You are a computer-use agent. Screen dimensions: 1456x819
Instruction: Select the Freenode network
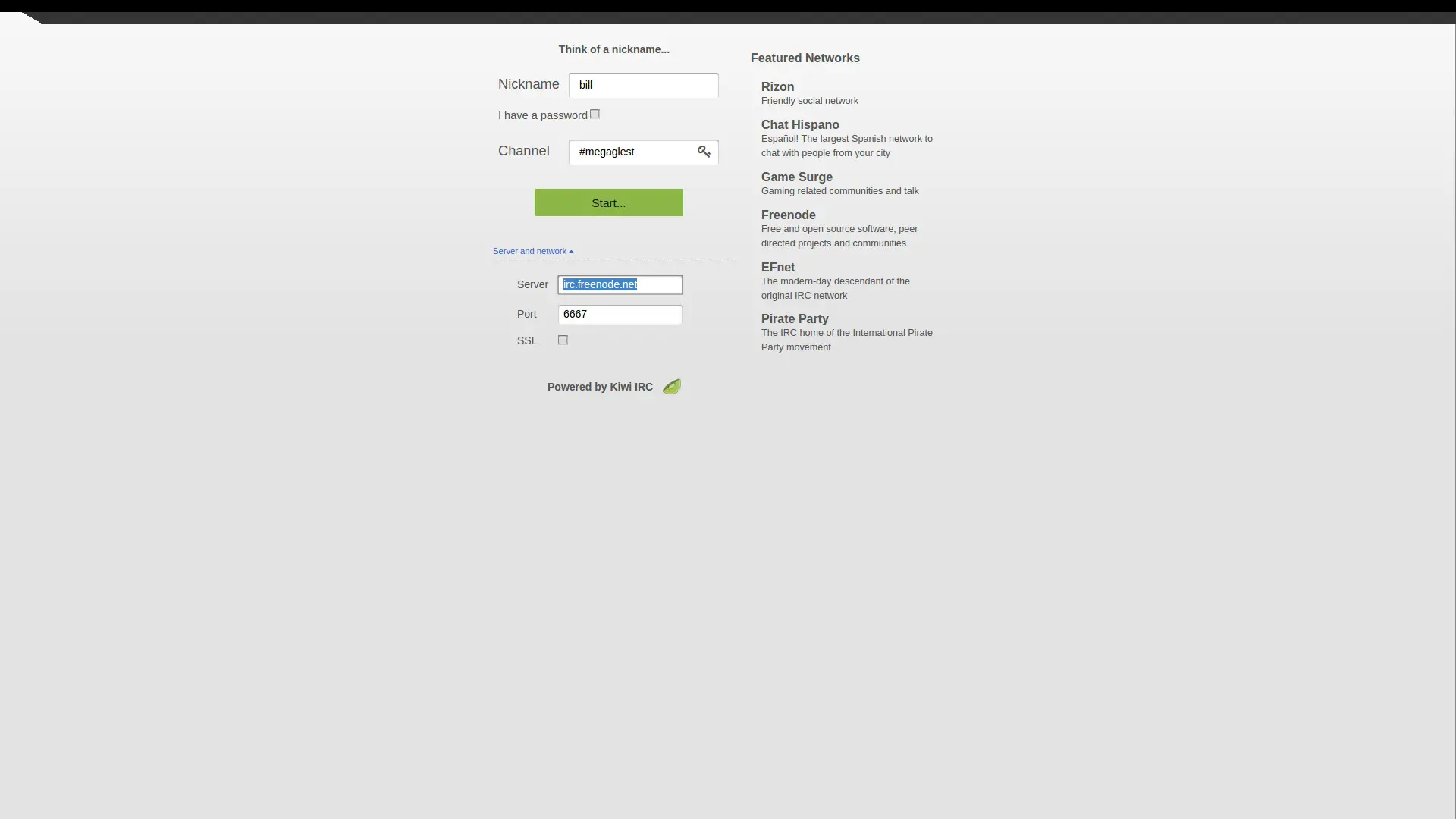789,215
